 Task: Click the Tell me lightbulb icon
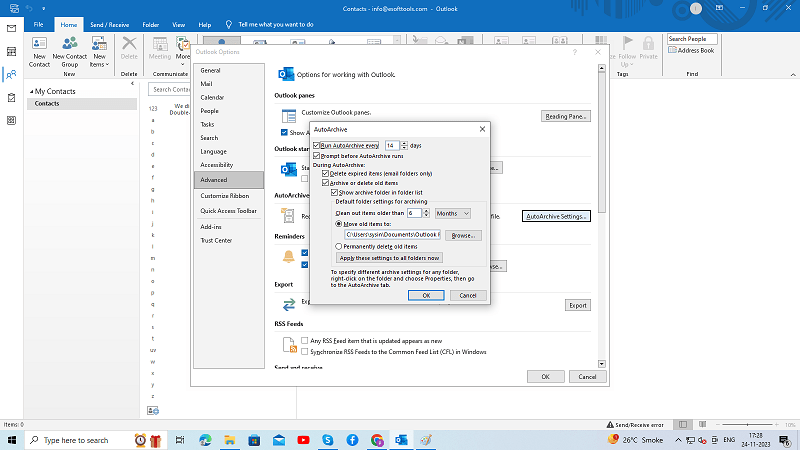click(229, 24)
